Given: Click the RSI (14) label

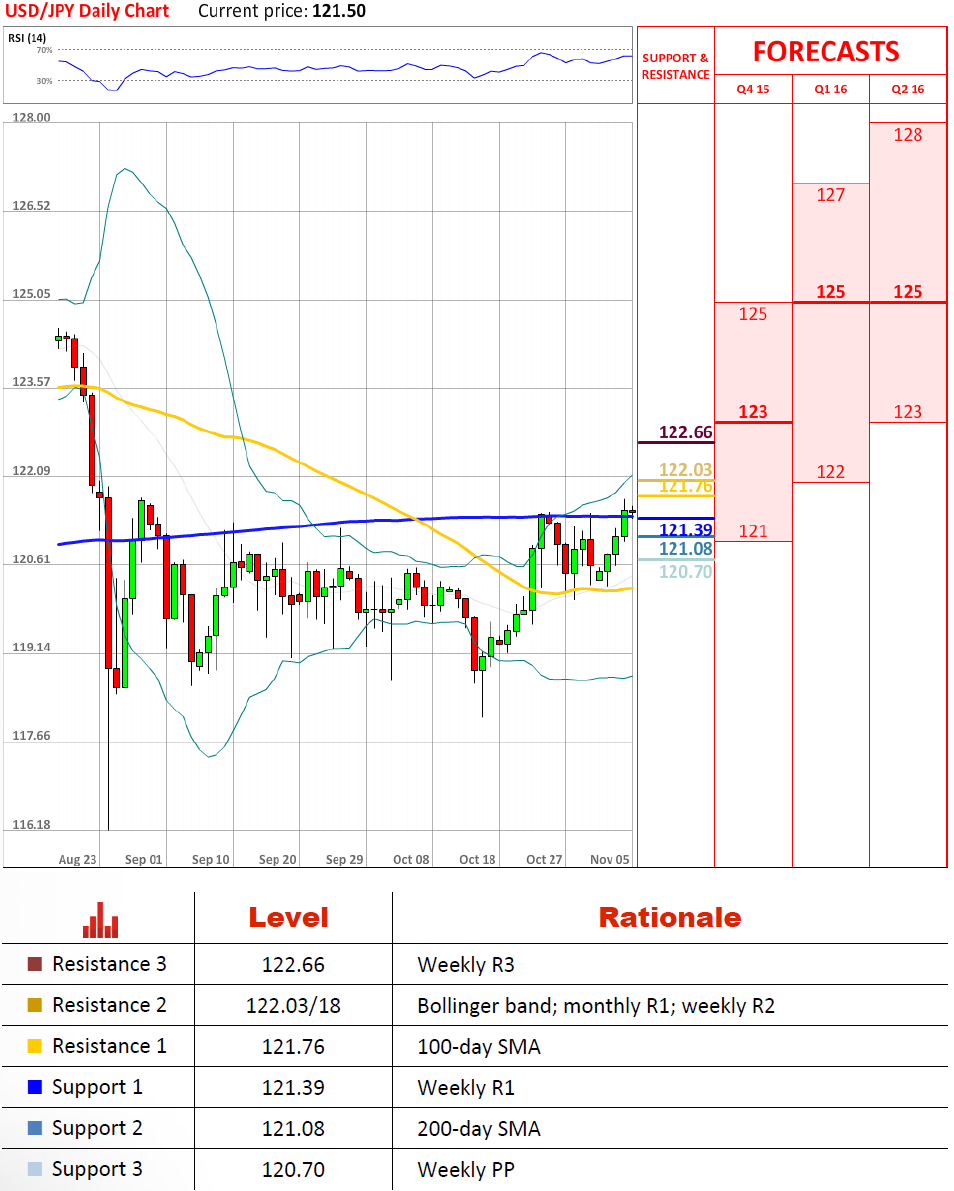Looking at the screenshot, I should pos(27,38).
